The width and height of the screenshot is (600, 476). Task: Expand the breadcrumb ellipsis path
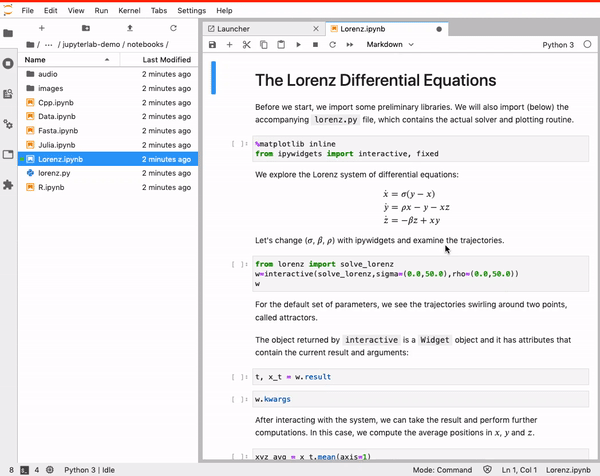point(49,44)
